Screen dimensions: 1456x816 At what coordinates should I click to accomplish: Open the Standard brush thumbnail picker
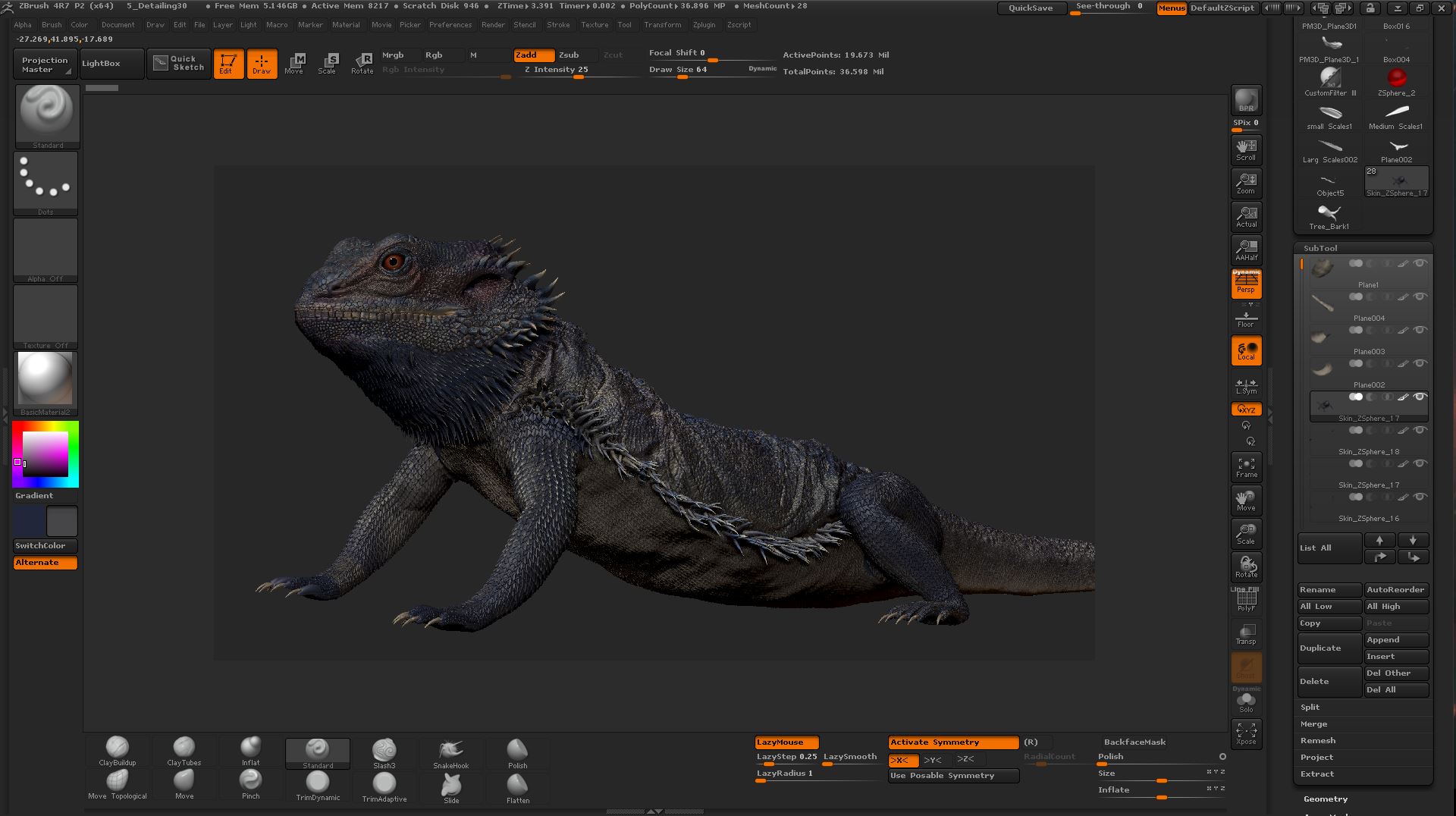click(47, 116)
